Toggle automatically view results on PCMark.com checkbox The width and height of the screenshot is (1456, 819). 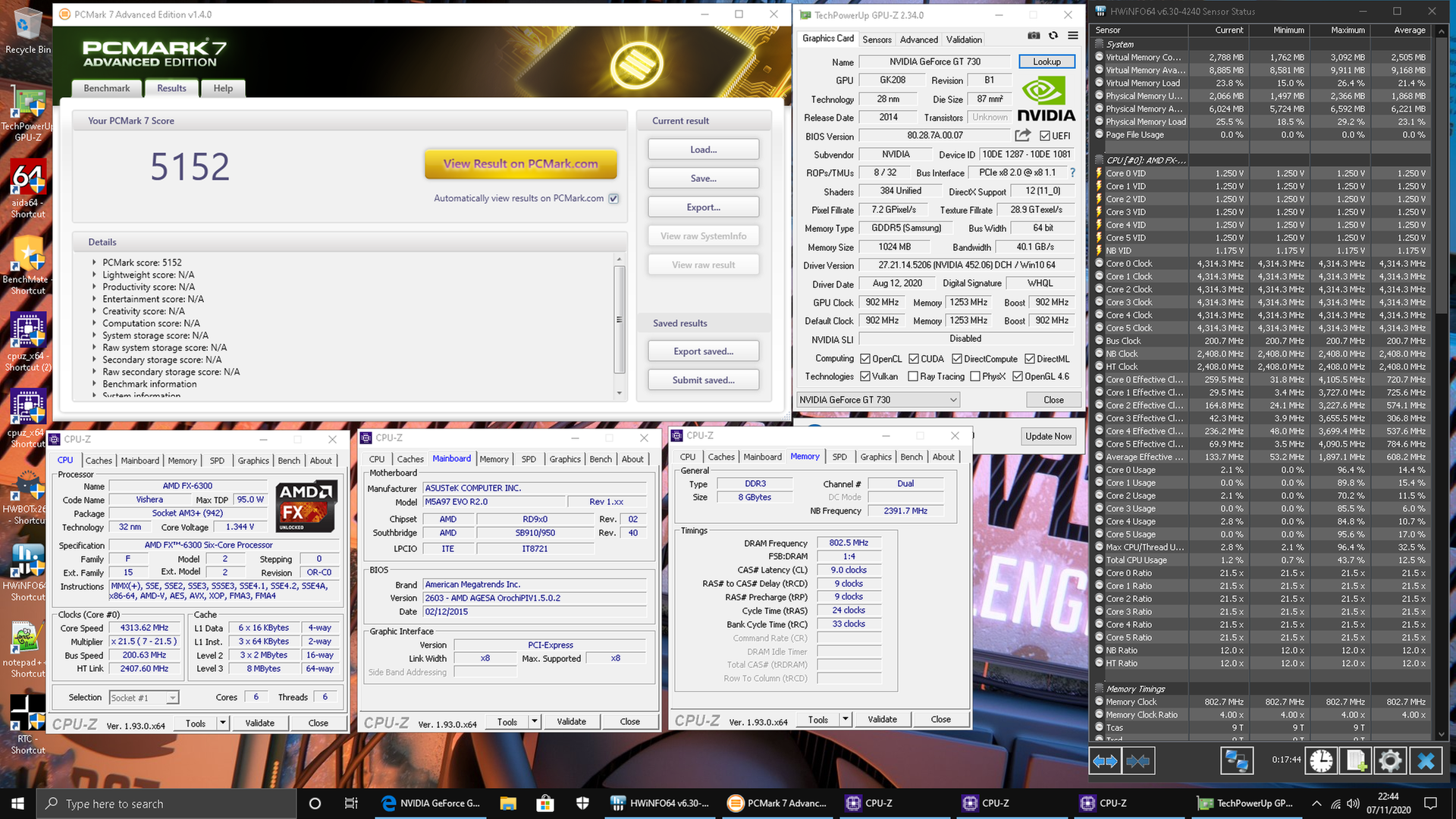tap(613, 199)
